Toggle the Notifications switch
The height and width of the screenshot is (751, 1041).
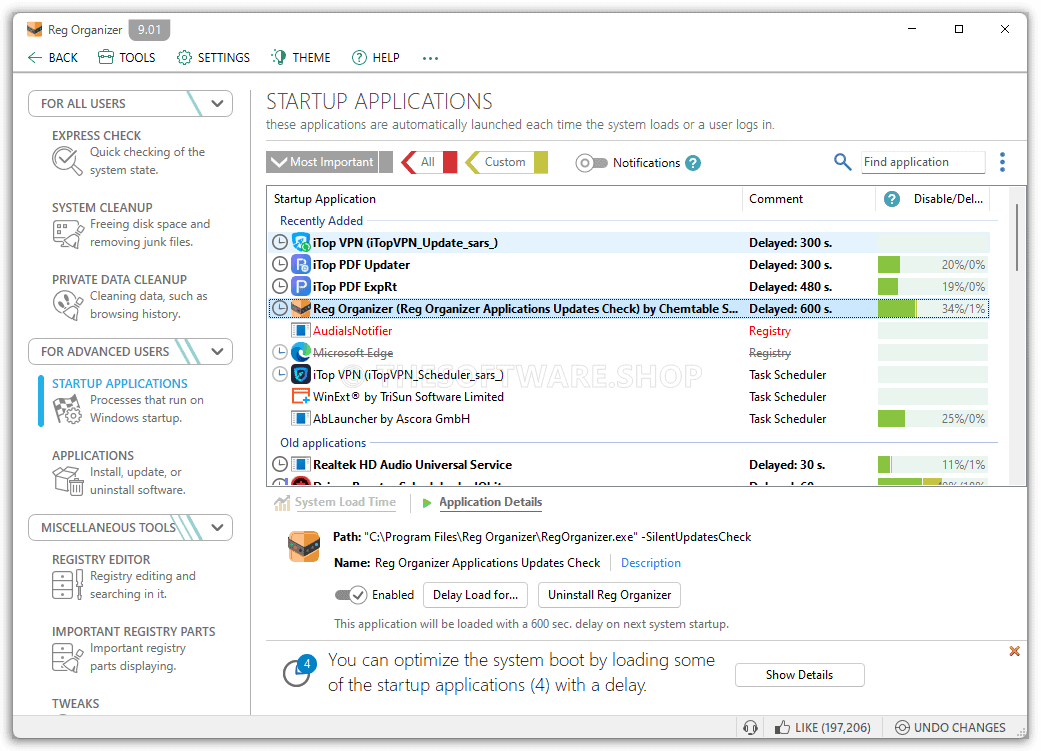tap(591, 163)
